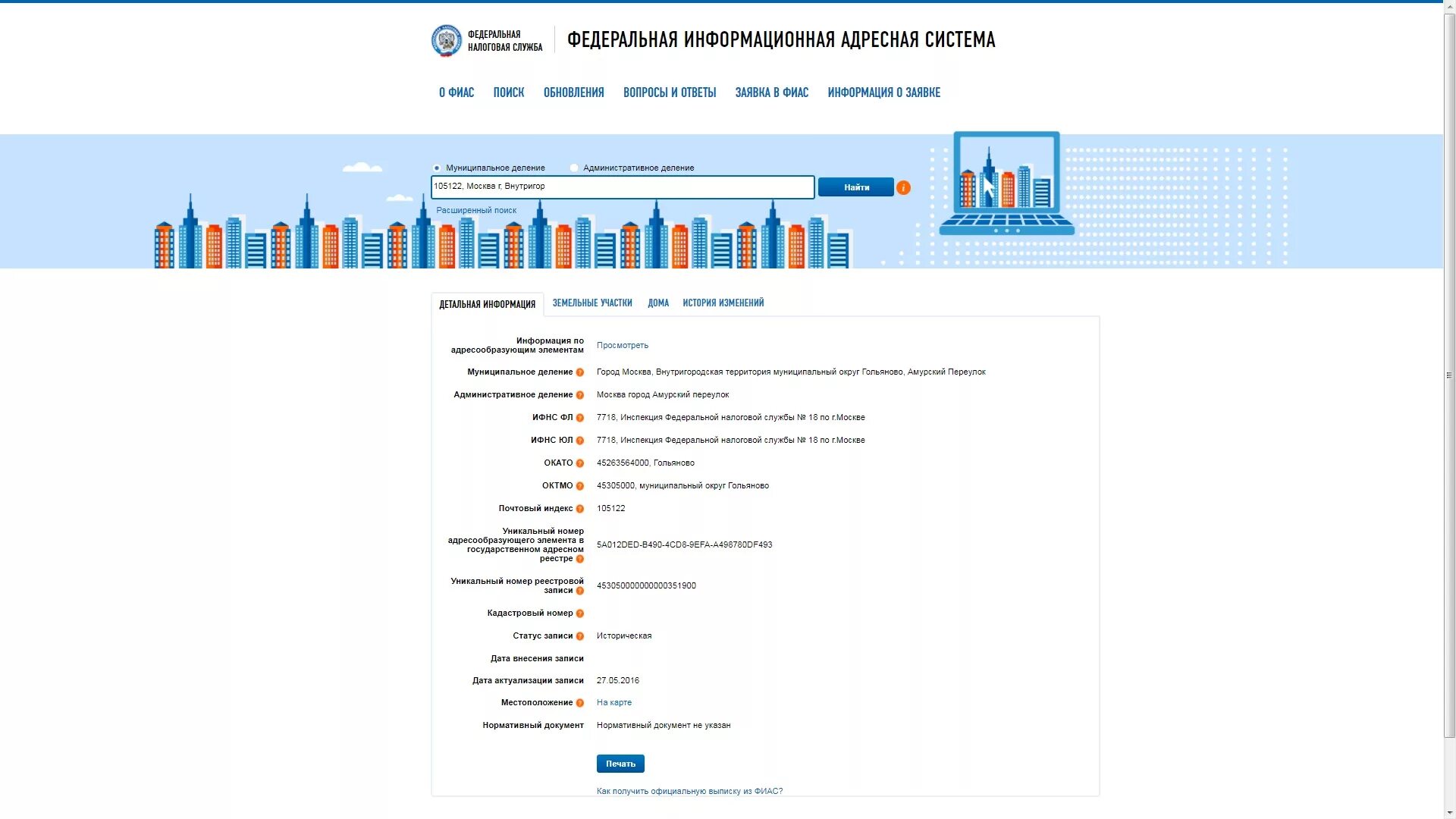Image resolution: width=1456 pixels, height=819 pixels.
Task: Switch to the Земельные участки tab
Action: tap(592, 303)
